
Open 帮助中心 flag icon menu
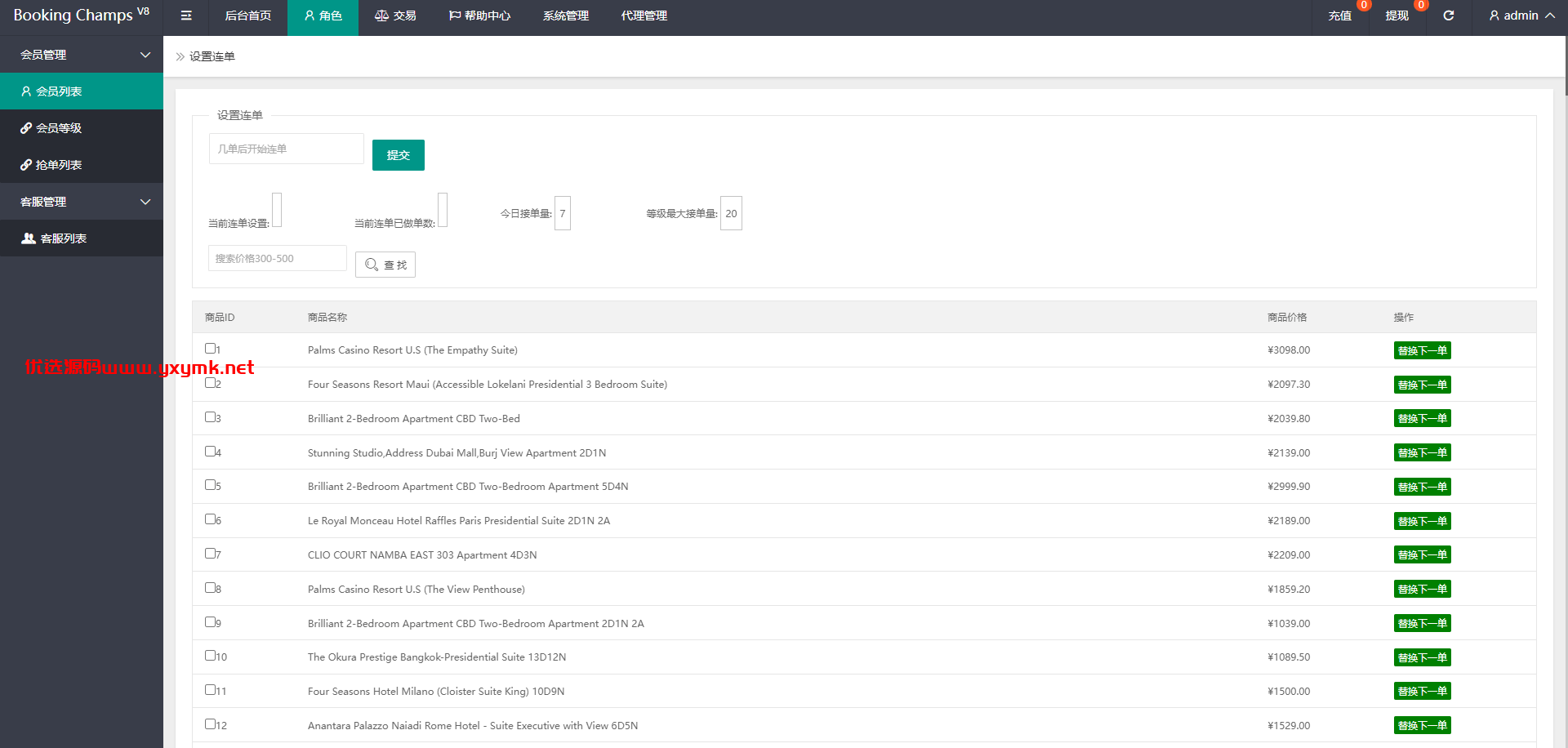[x=479, y=16]
